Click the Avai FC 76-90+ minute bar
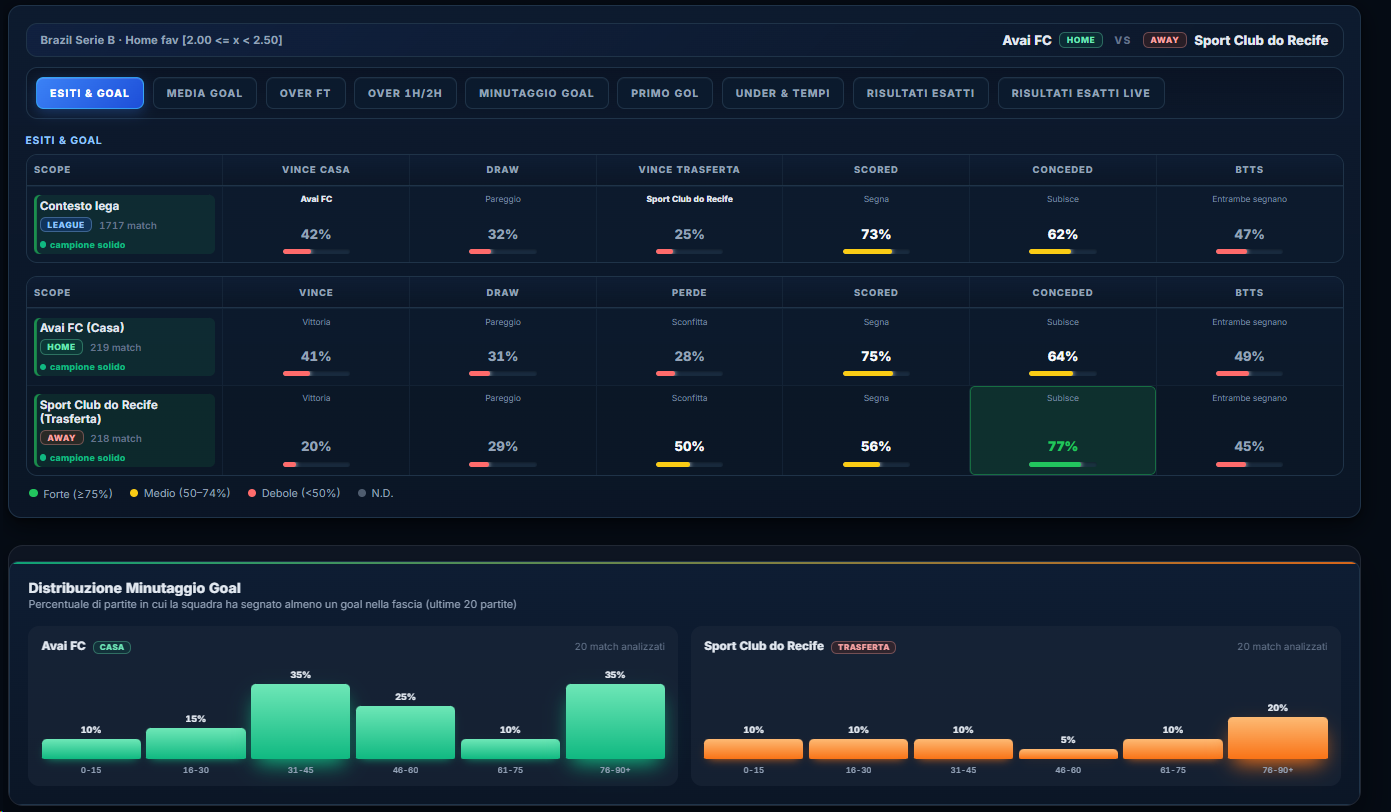Image resolution: width=1391 pixels, height=812 pixels. coord(615,722)
